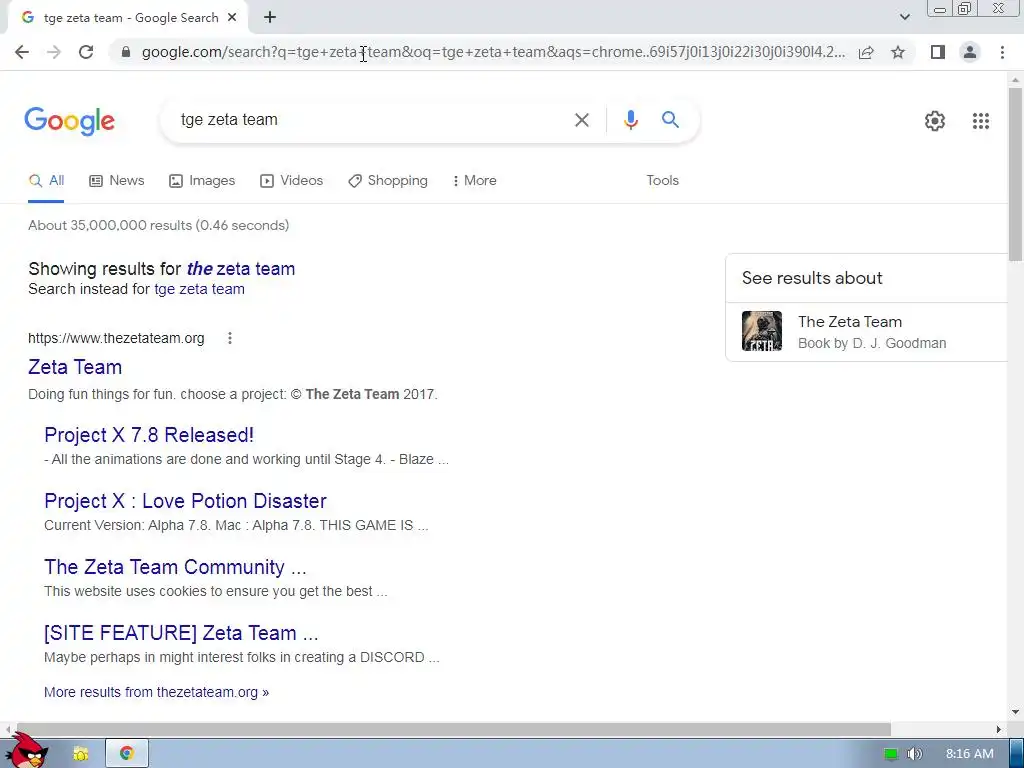Share this page icon in address bar

coord(866,52)
